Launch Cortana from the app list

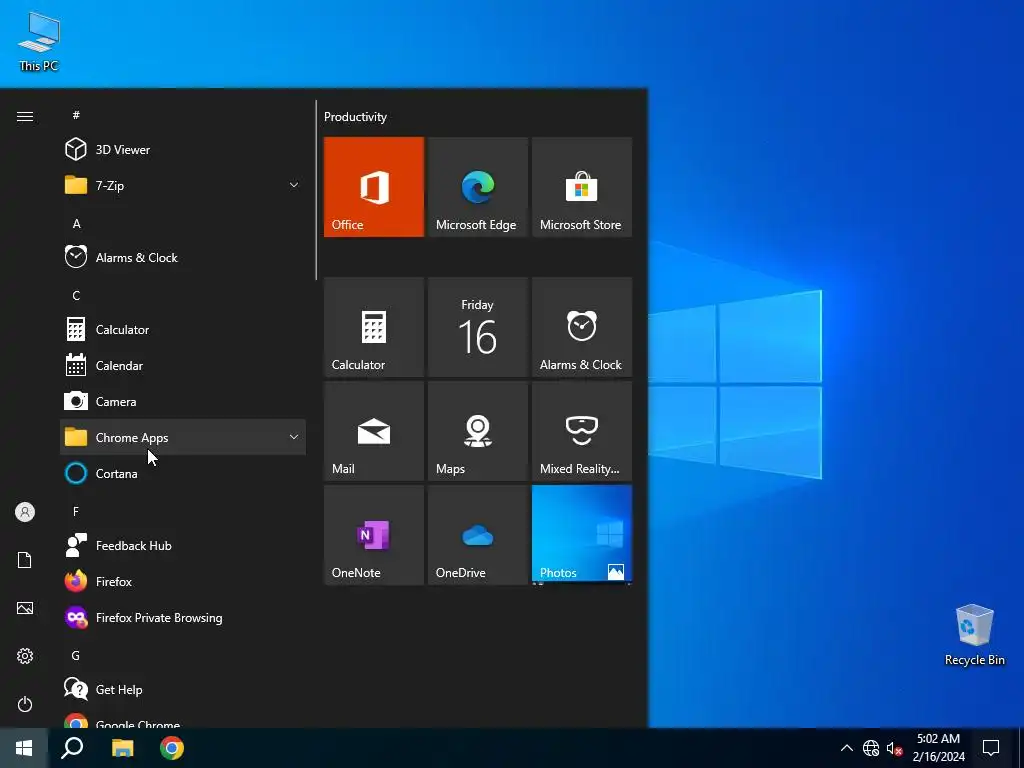[183, 473]
